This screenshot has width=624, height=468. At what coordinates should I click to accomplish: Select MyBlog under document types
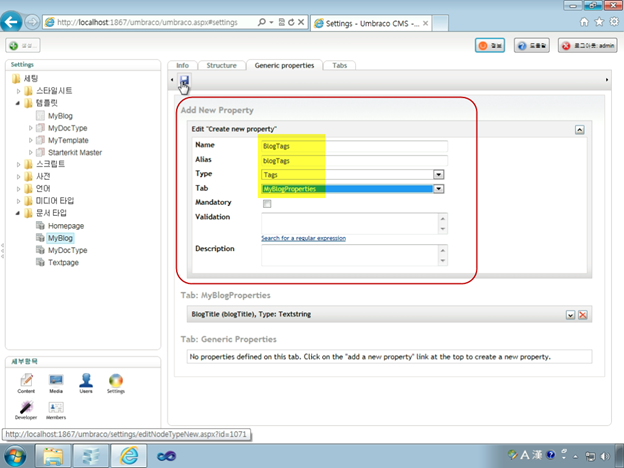60,238
